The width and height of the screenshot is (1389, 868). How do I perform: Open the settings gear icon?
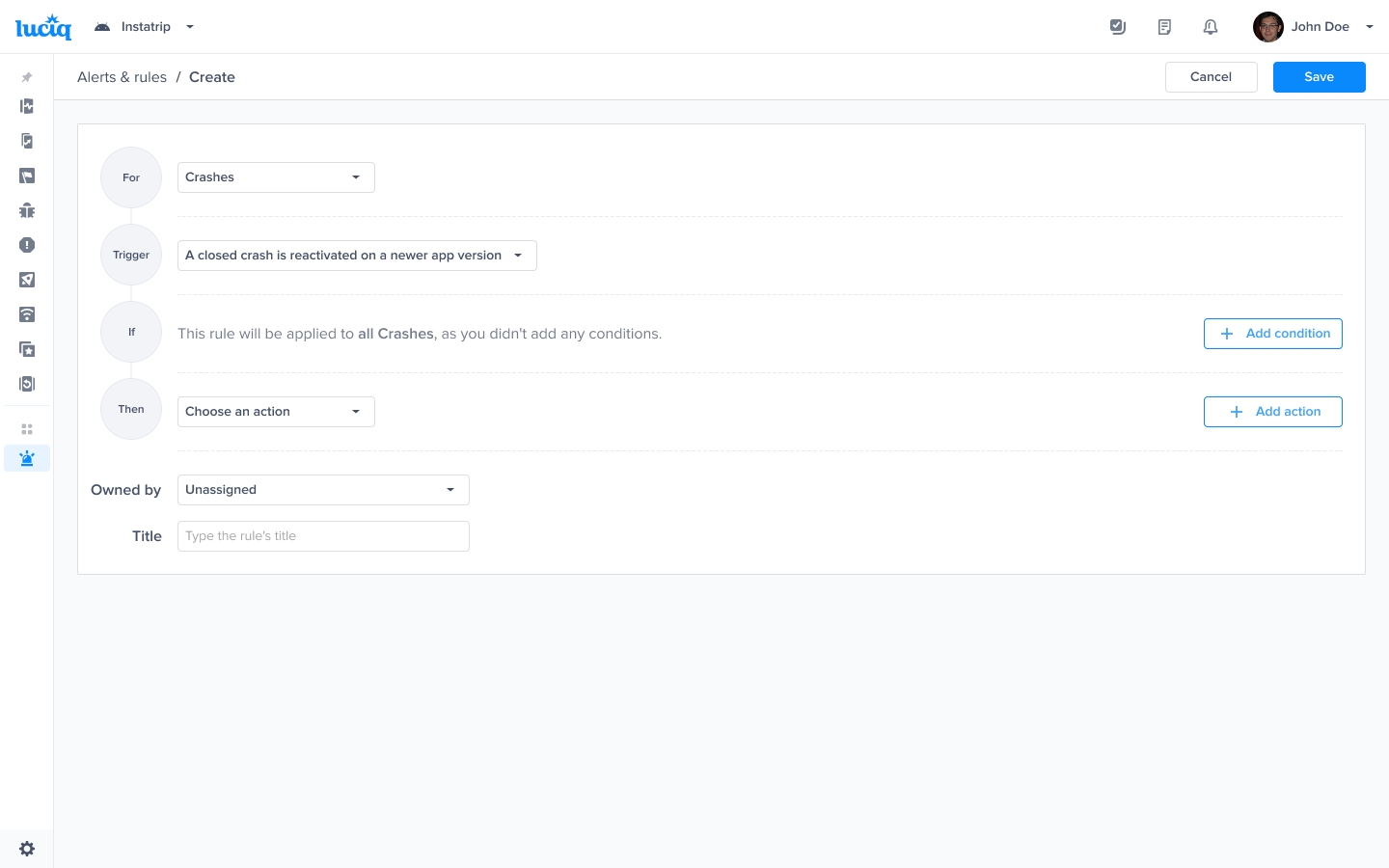27,849
